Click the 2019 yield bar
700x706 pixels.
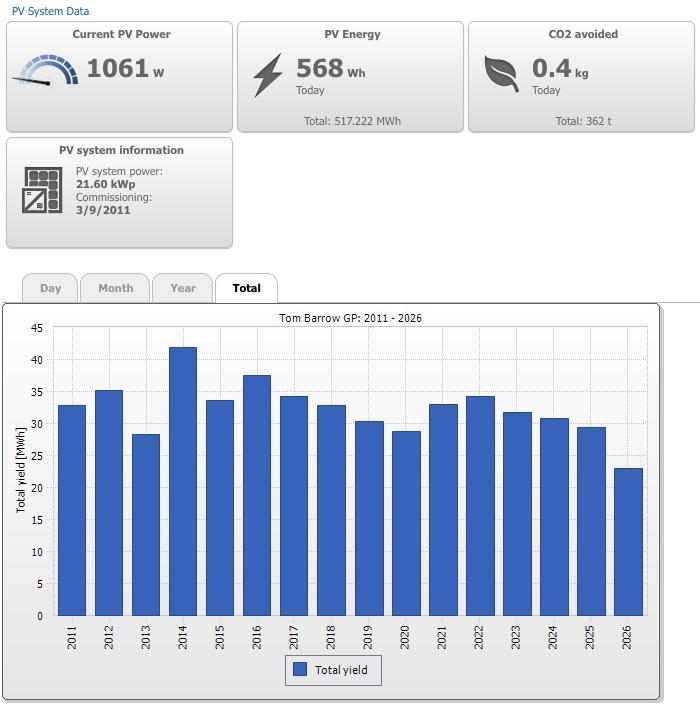(369, 518)
